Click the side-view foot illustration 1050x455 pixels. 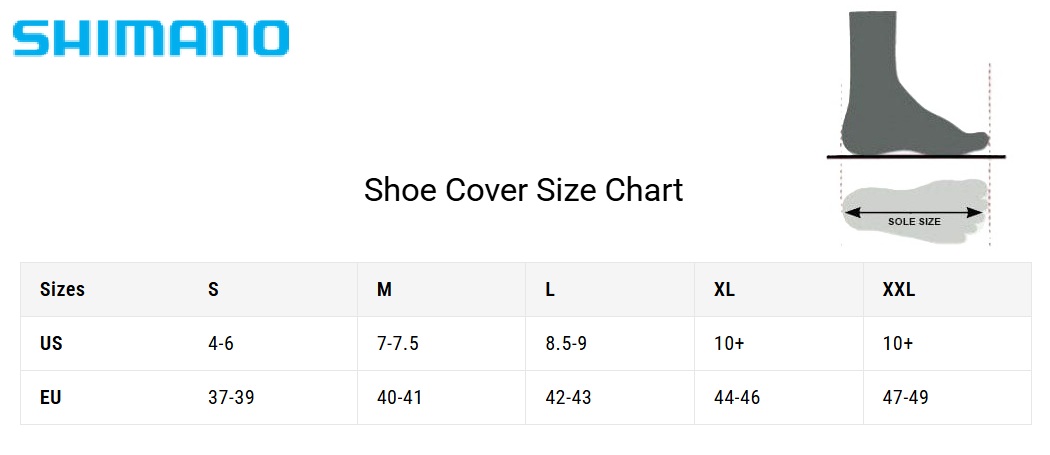(905, 85)
